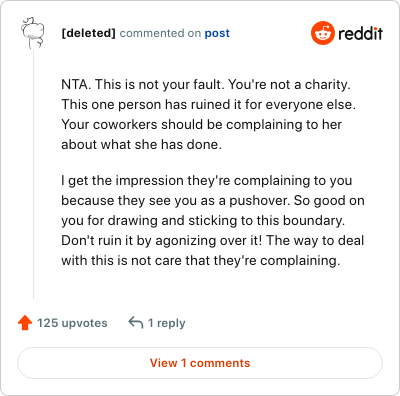This screenshot has width=400, height=396.
Task: Open the "1 reply" label
Action: click(x=167, y=323)
